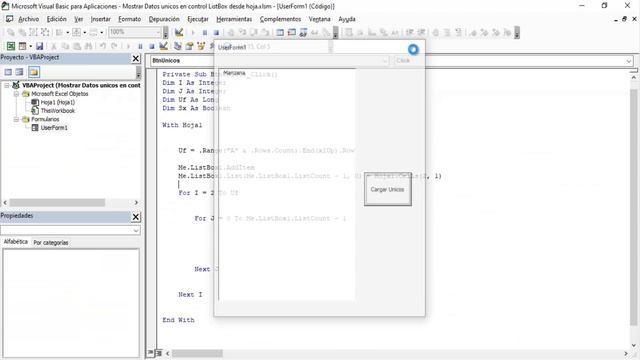The height and width of the screenshot is (360, 640).
Task: Select ThisWorkbook in the project tree
Action: pyautogui.click(x=58, y=111)
